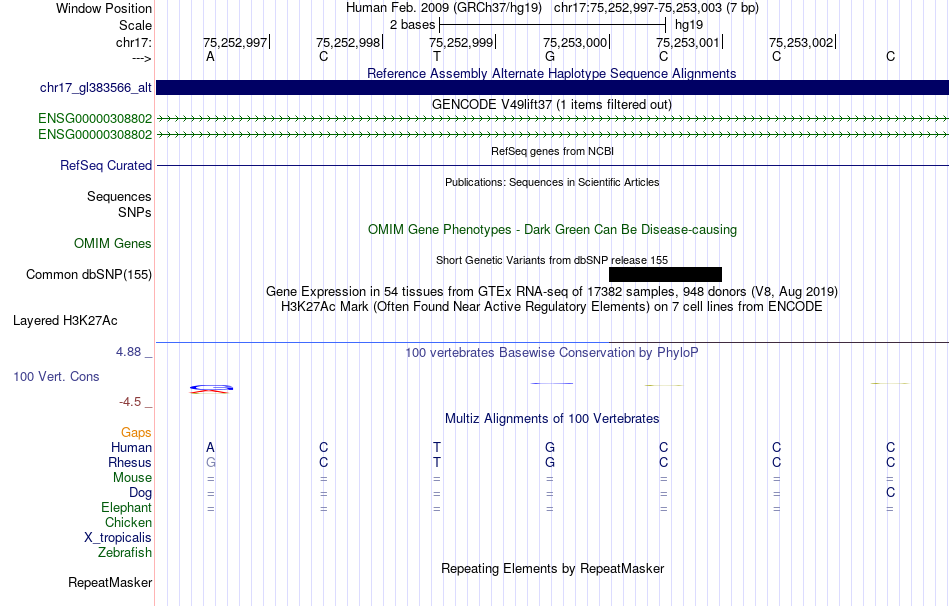Open the RefSeq Curated track label
The height and width of the screenshot is (606, 950).
tap(106, 165)
